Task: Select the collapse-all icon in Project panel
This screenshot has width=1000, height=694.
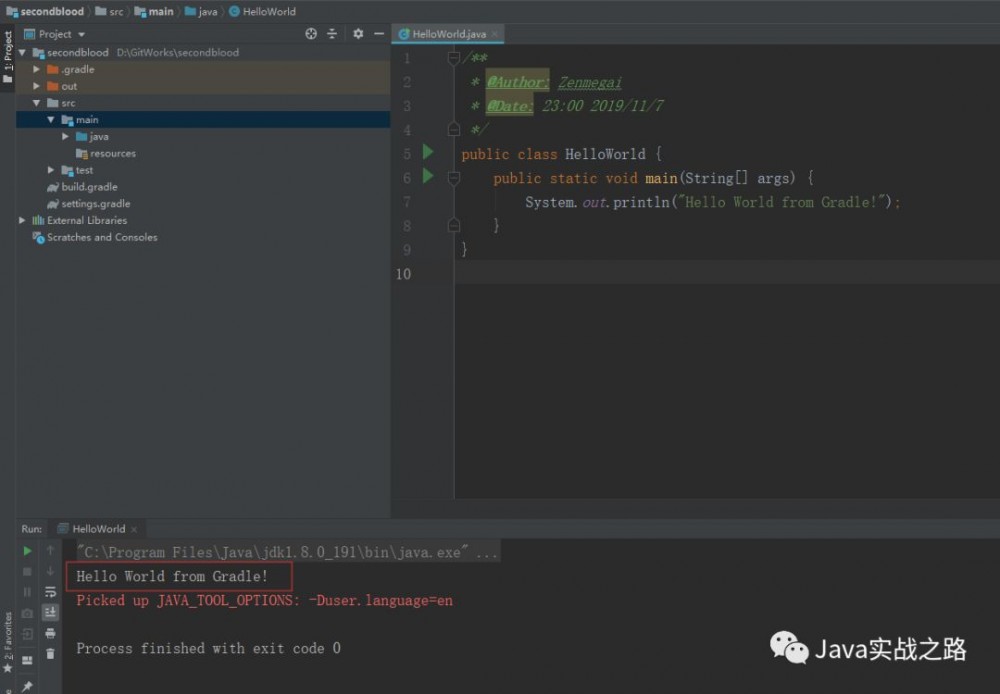Action: (x=332, y=33)
